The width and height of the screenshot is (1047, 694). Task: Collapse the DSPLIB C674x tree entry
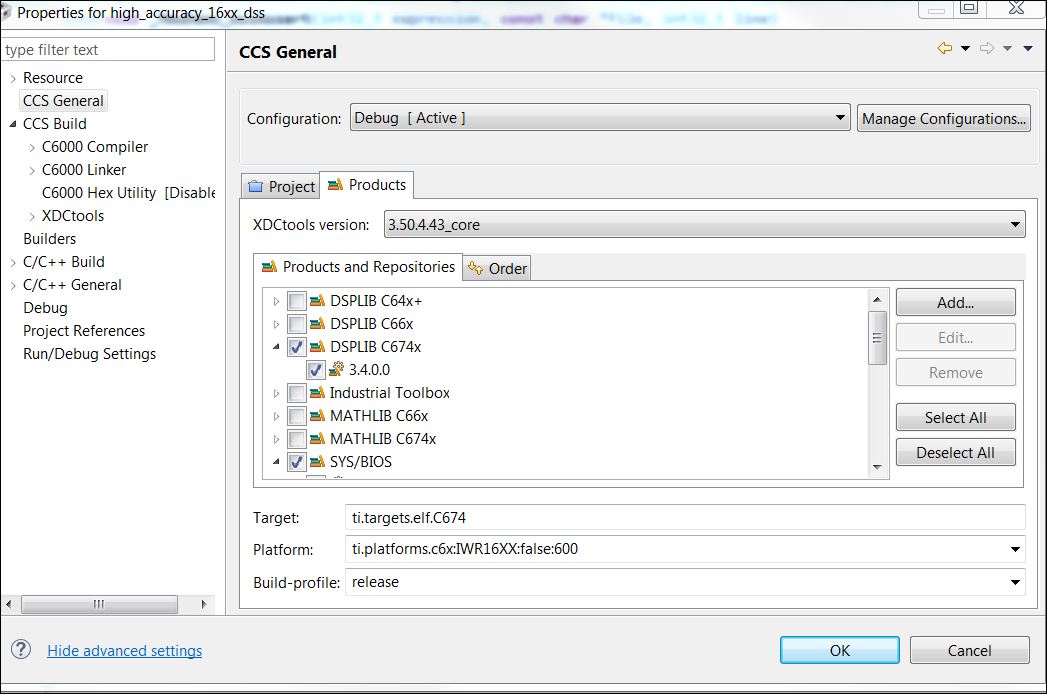click(x=278, y=346)
